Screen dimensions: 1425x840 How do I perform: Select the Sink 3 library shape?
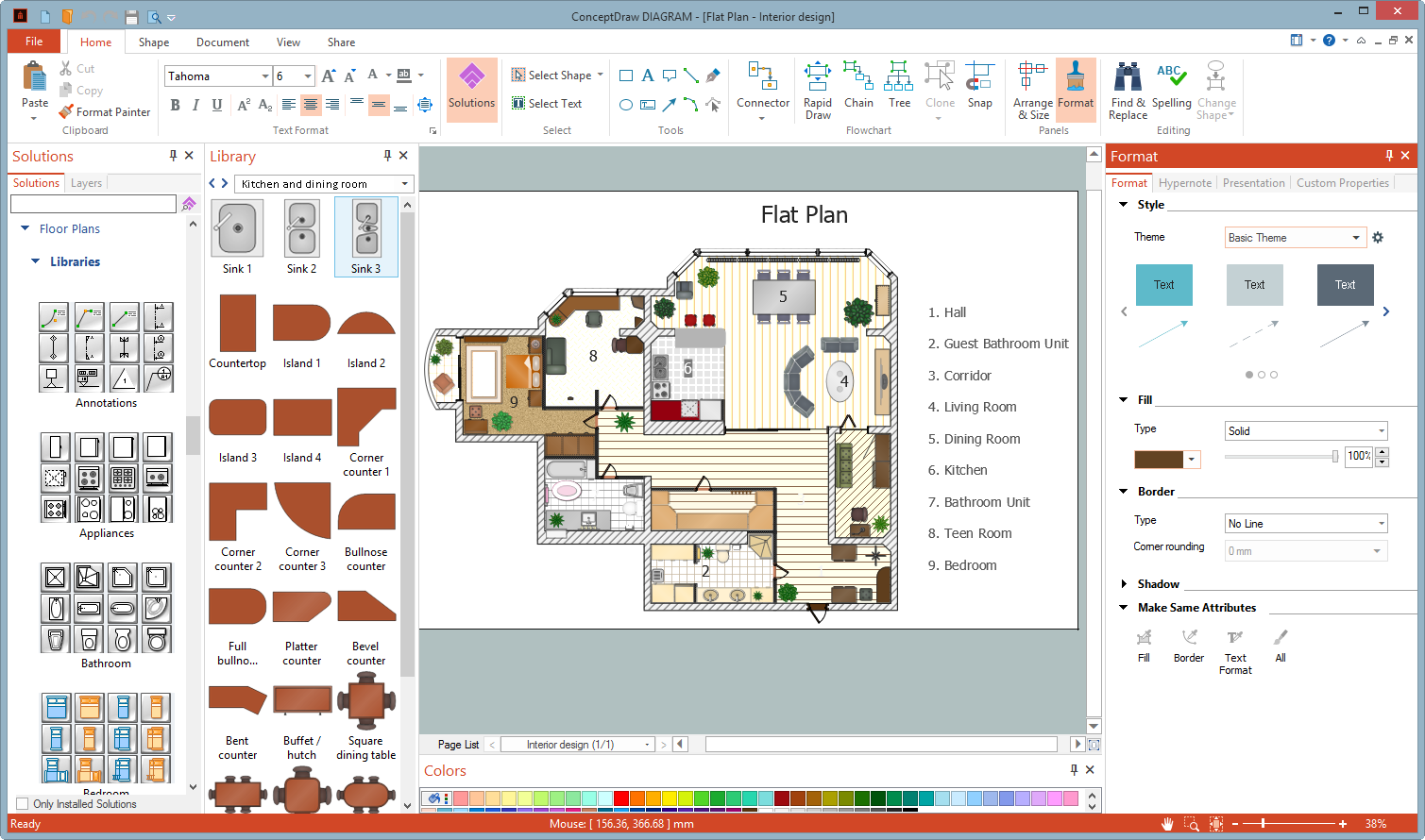pos(366,236)
